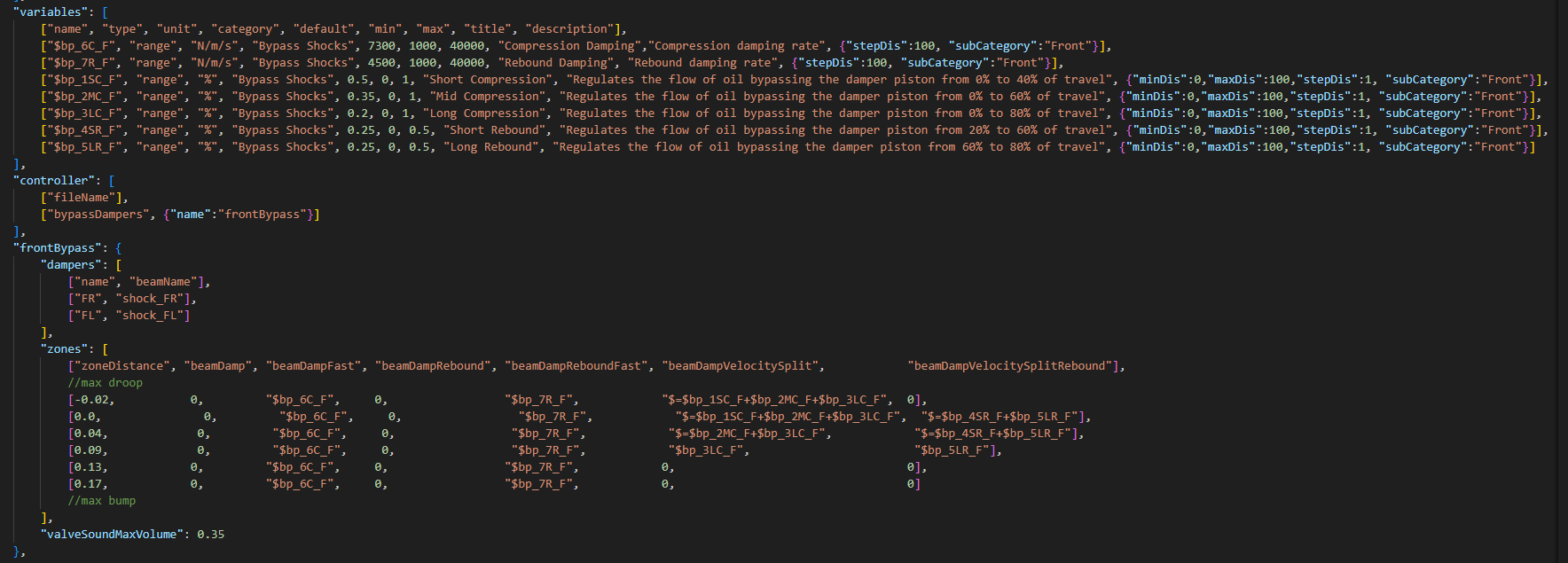The image size is (1568, 563).
Task: Click the "Short Rebound" title string
Action: (x=495, y=129)
